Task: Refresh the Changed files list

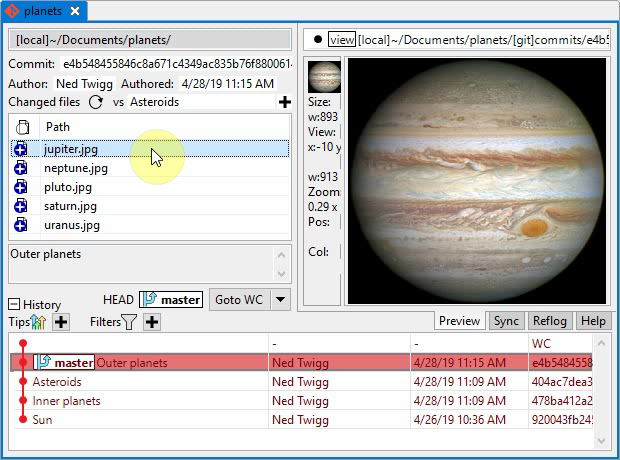Action: 96,102
